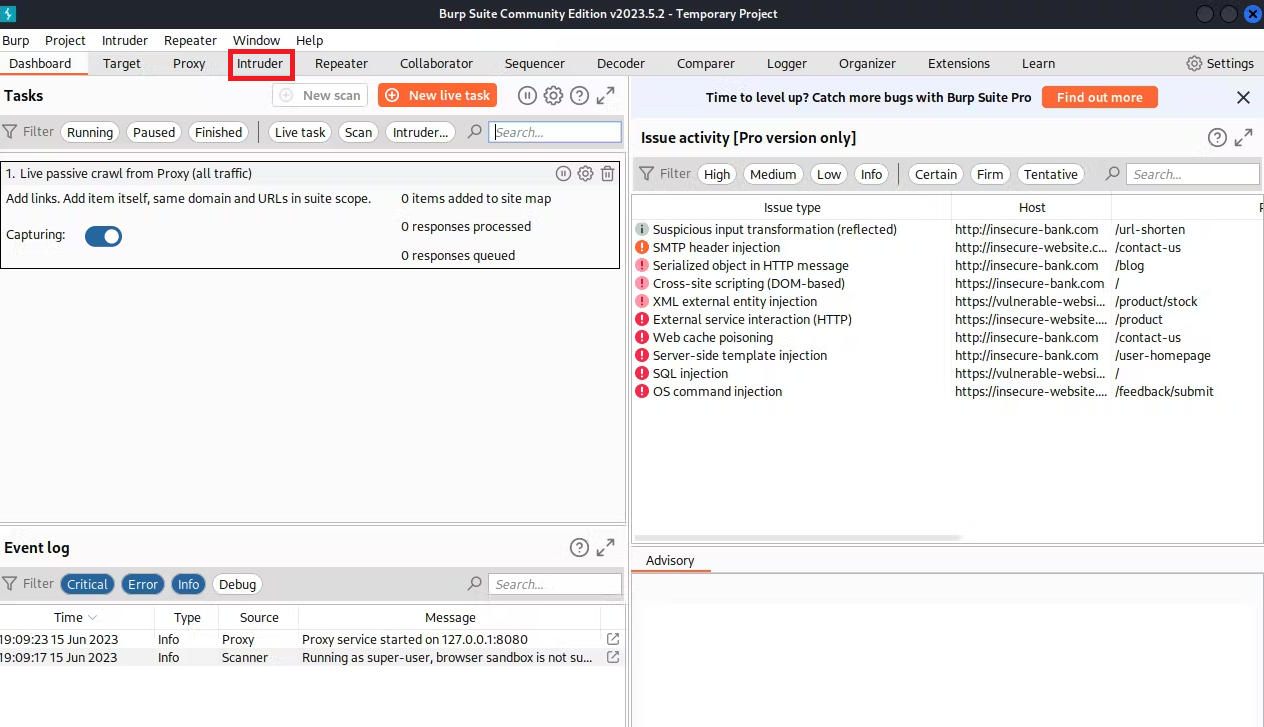This screenshot has height=727, width=1264.
Task: Switch to the Extensions tab
Action: (x=959, y=63)
